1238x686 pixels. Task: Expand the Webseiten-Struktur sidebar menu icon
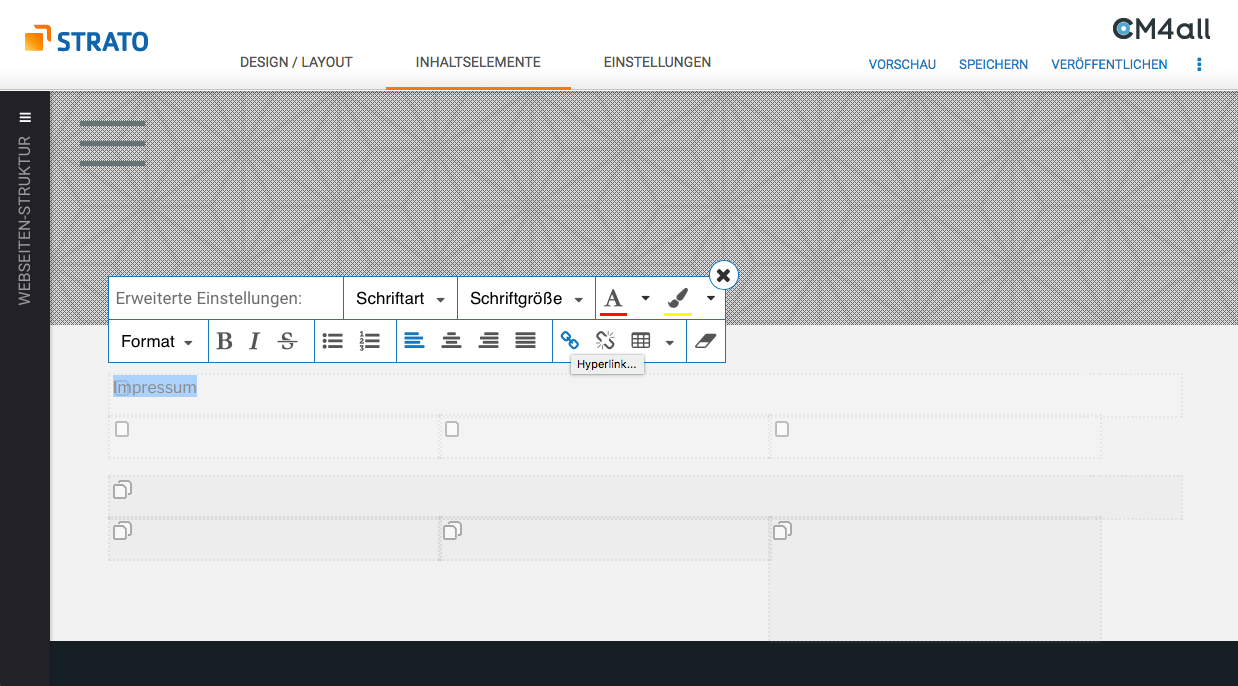25,117
